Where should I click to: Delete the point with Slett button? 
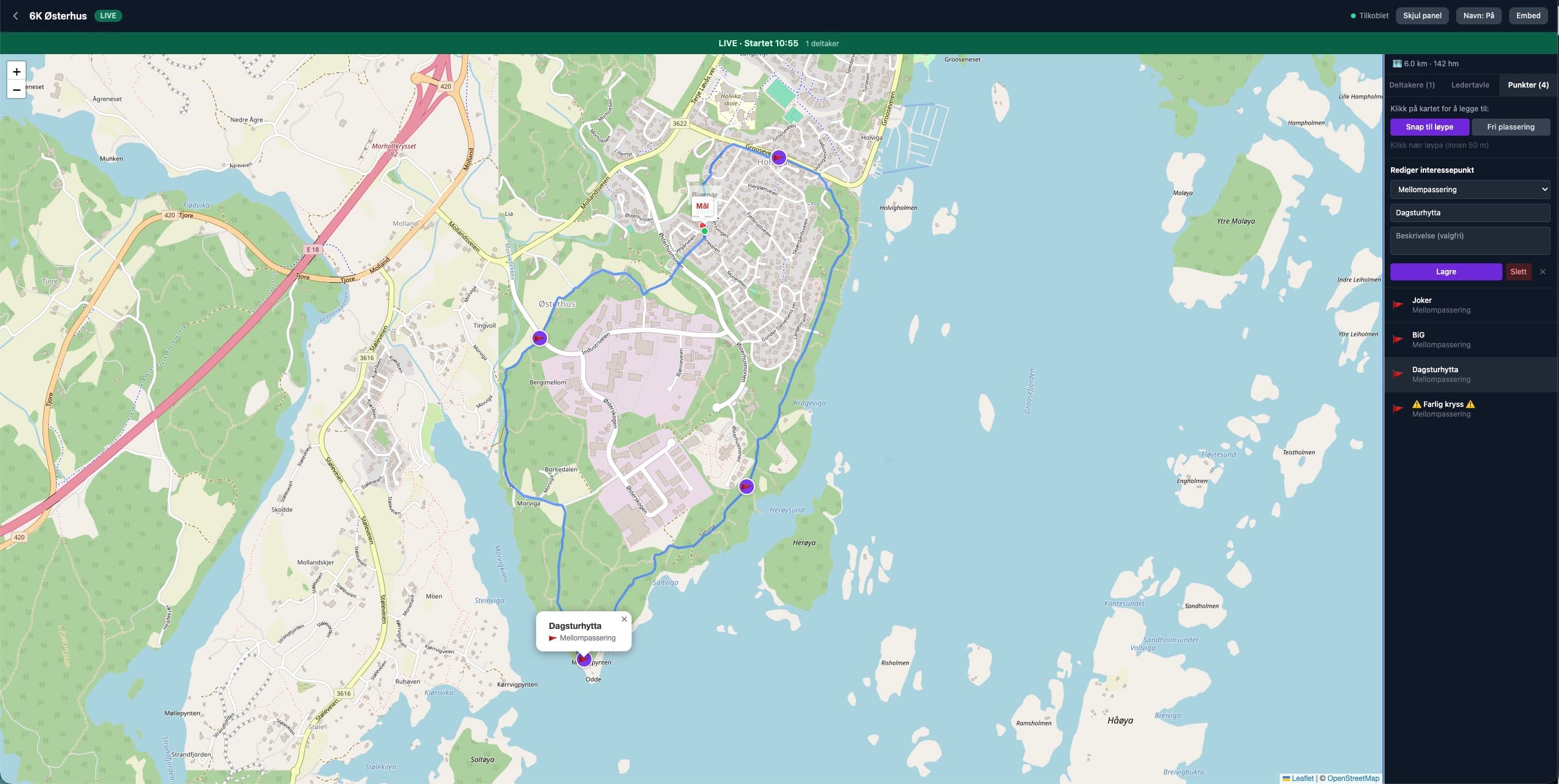click(x=1518, y=272)
